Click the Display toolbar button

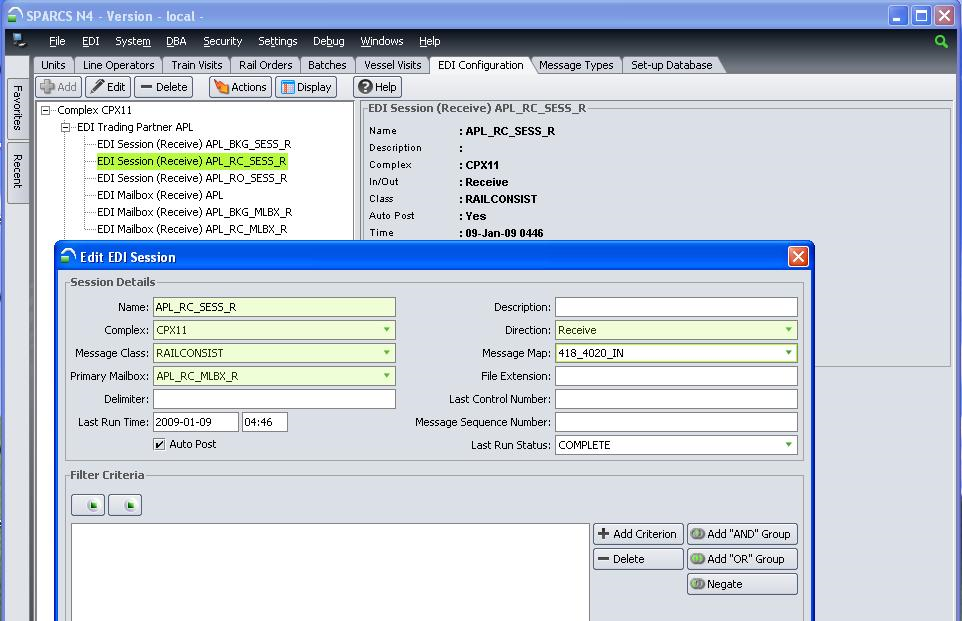[306, 87]
